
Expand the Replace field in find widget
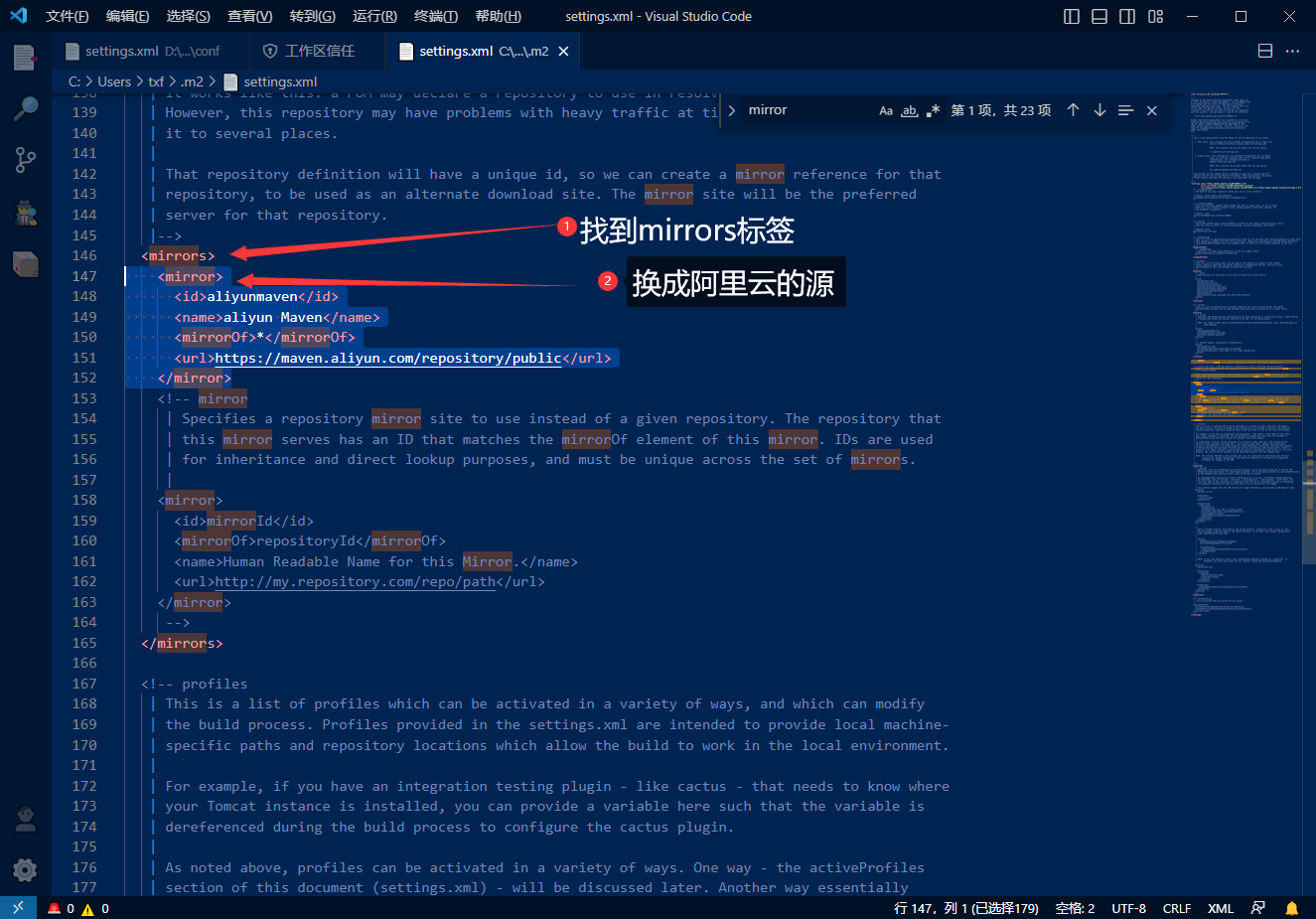tap(732, 110)
